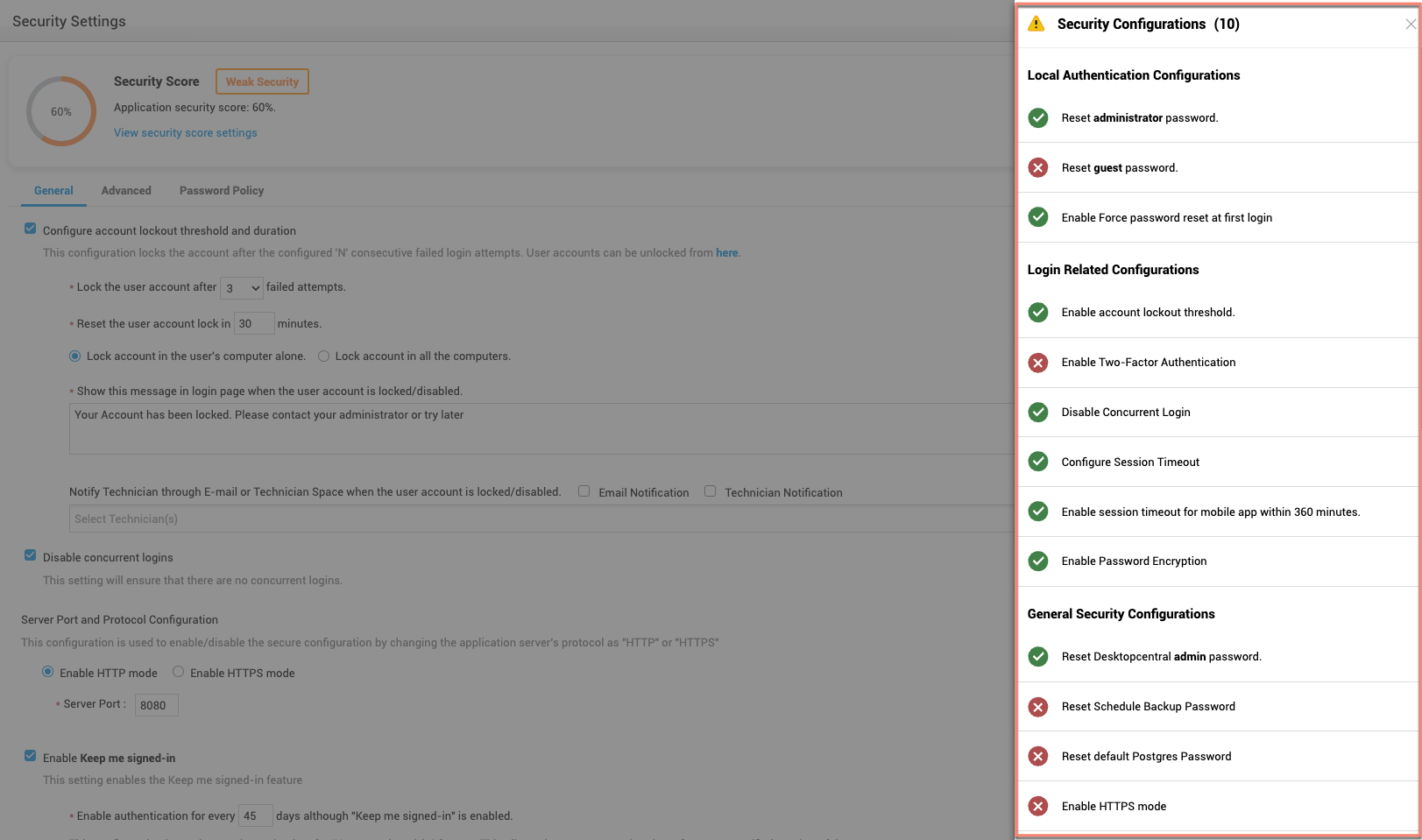
Task: Select the Enable HTTPS mode radio button
Action: [x=179, y=672]
